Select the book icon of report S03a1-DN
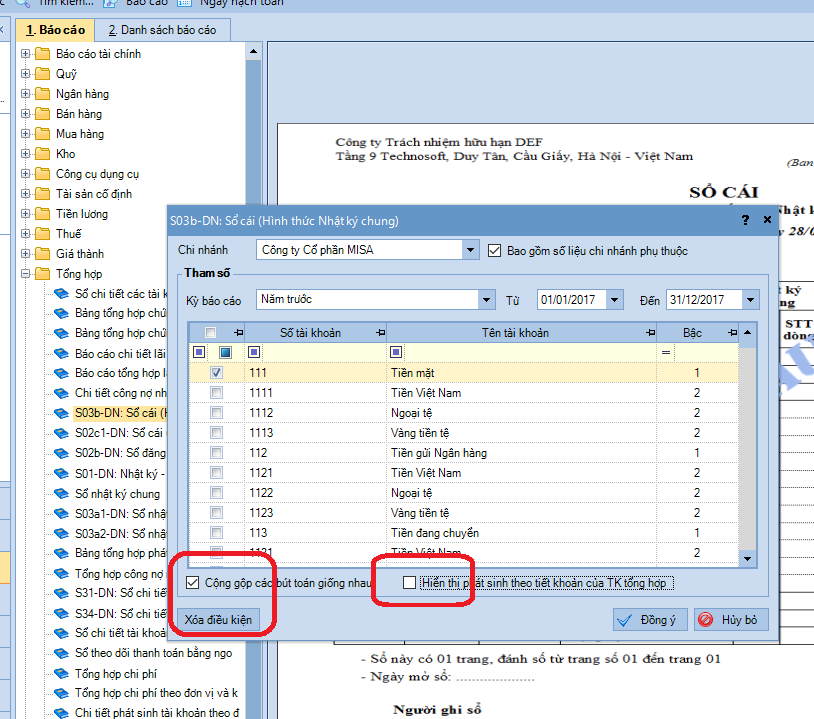This screenshot has height=719, width=814. pyautogui.click(x=61, y=514)
